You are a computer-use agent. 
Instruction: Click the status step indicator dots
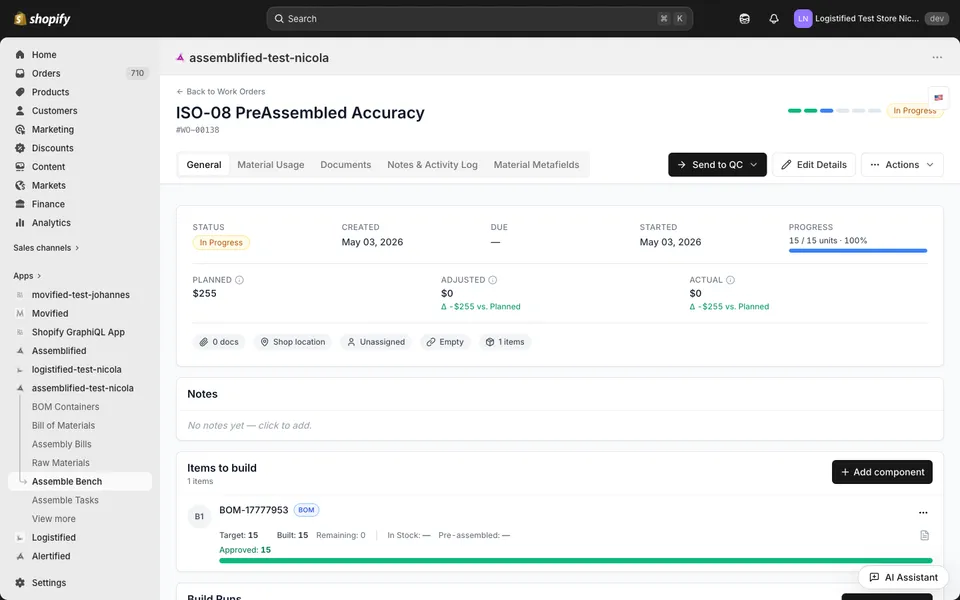coord(834,111)
